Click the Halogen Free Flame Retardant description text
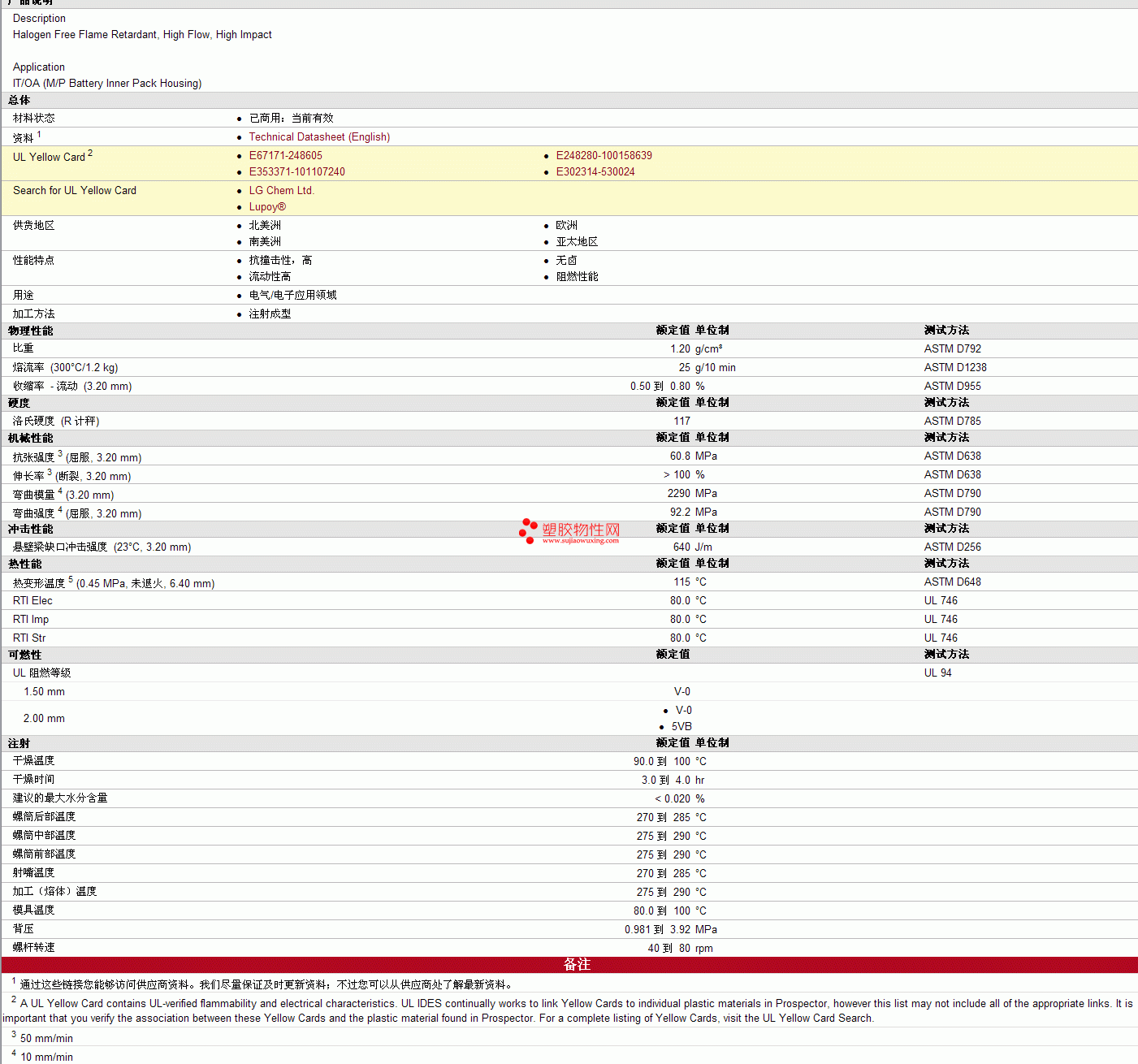Image resolution: width=1138 pixels, height=1064 pixels. (x=142, y=35)
